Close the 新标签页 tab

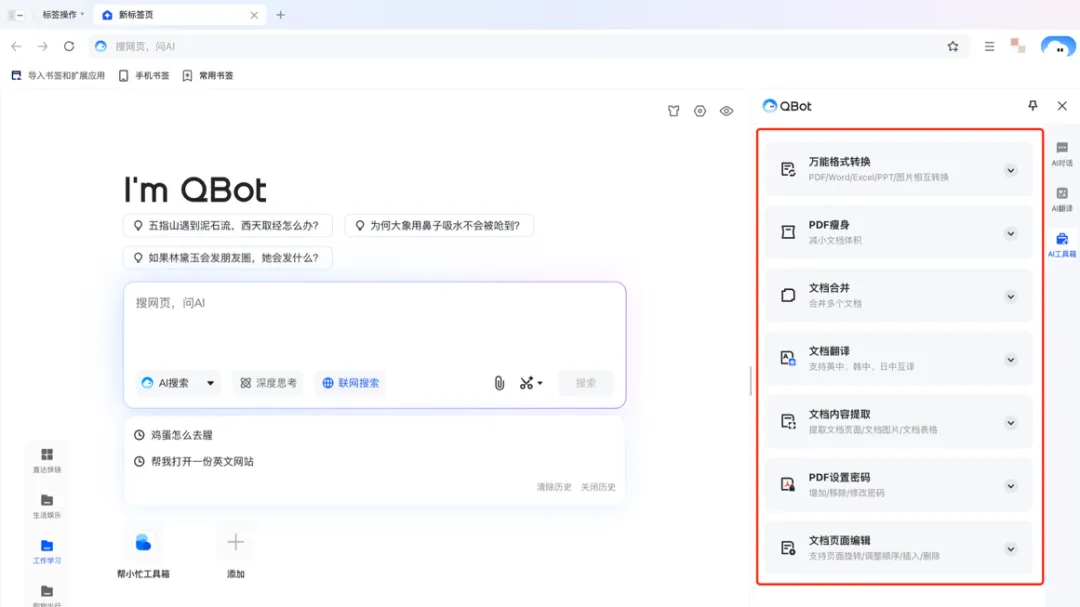click(254, 15)
